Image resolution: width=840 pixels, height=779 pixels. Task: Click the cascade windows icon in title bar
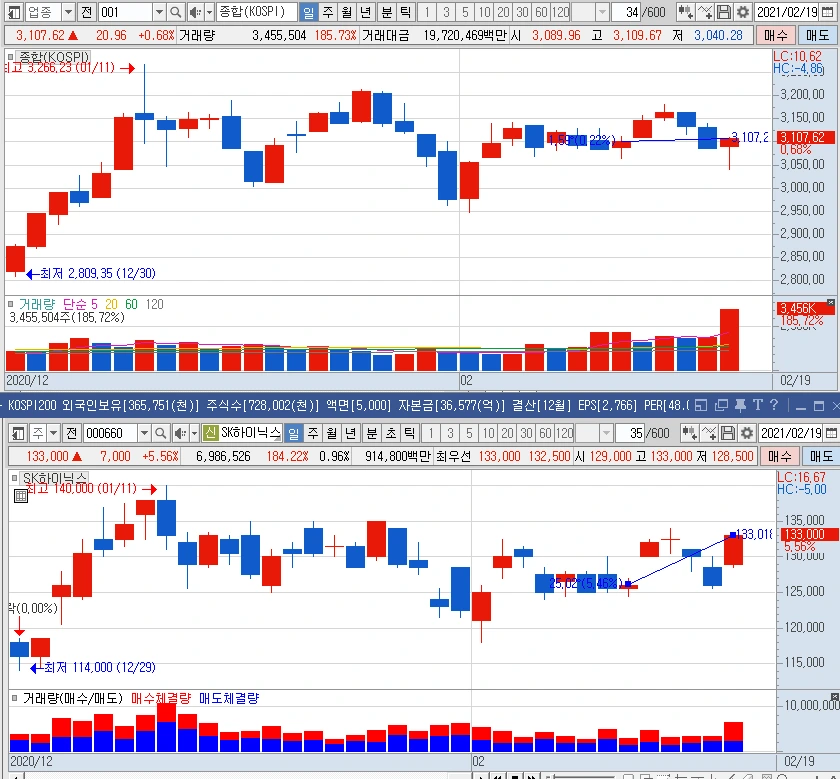click(721, 406)
